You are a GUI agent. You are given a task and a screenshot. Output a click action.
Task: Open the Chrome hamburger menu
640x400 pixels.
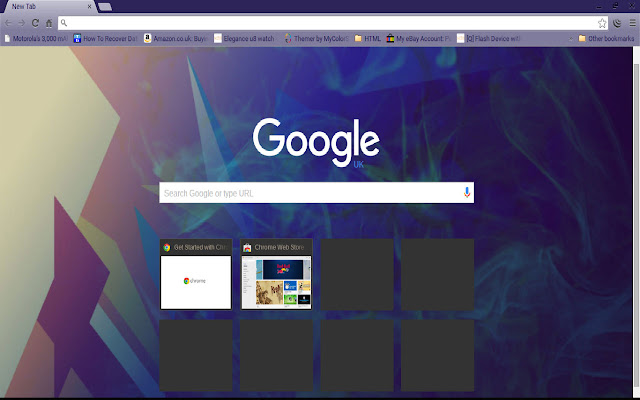[632, 23]
